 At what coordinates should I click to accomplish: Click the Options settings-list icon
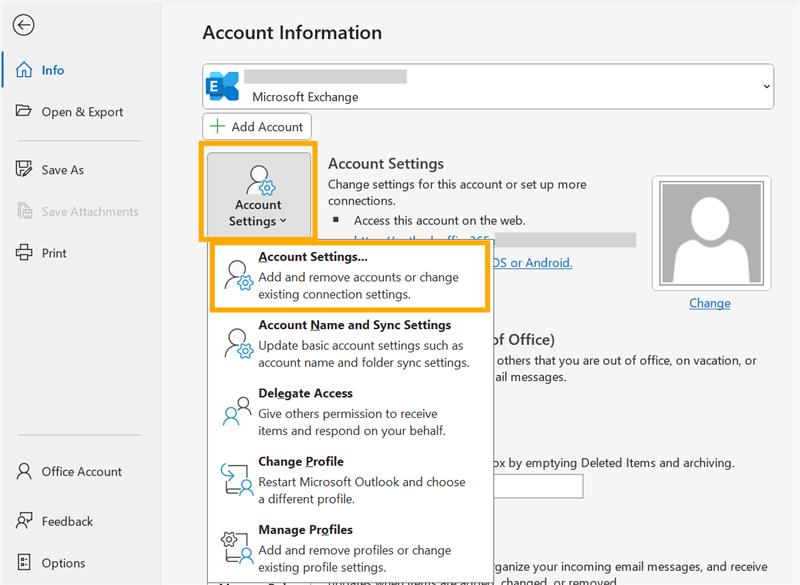(24, 562)
